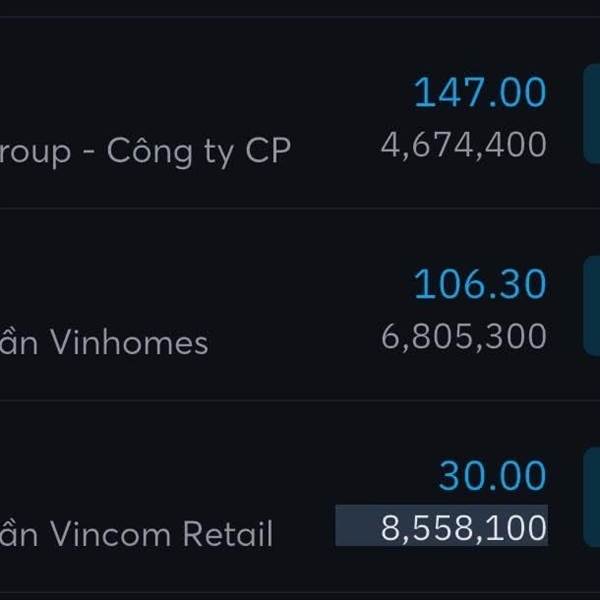
Task: Click the blue badge beside price 30.00
Action: [x=591, y=497]
